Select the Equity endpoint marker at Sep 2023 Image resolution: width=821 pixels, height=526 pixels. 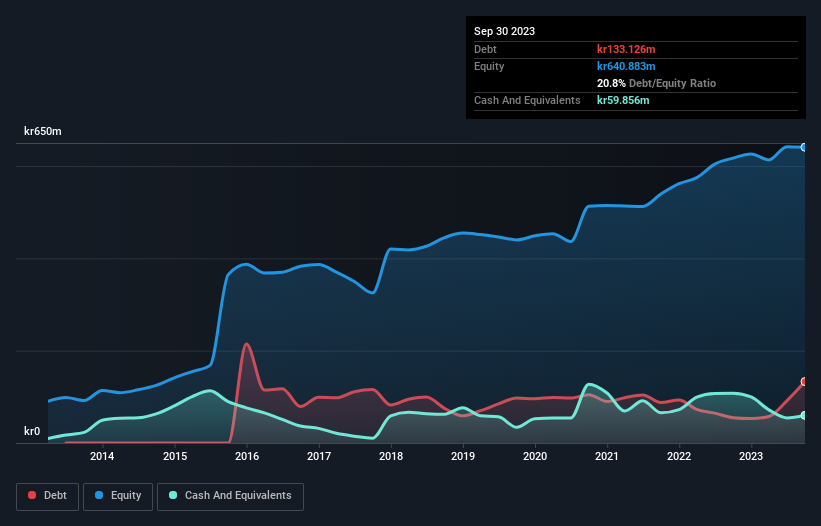pyautogui.click(x=804, y=148)
